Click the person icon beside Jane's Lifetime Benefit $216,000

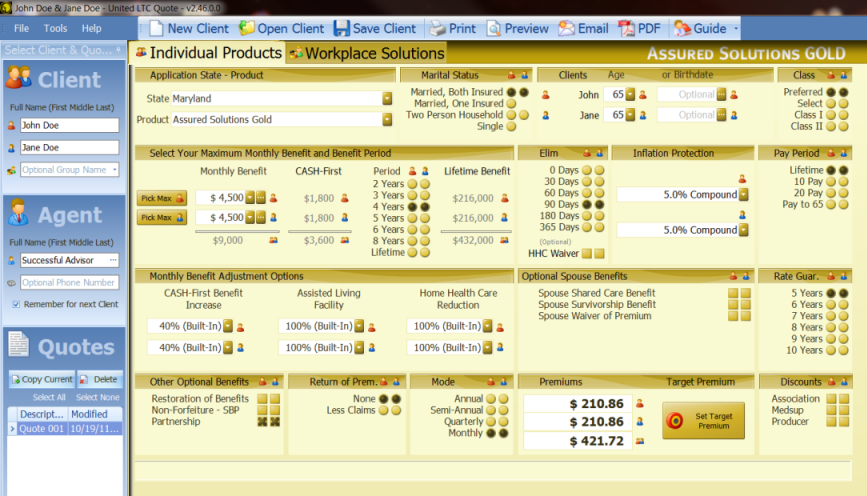click(x=504, y=218)
